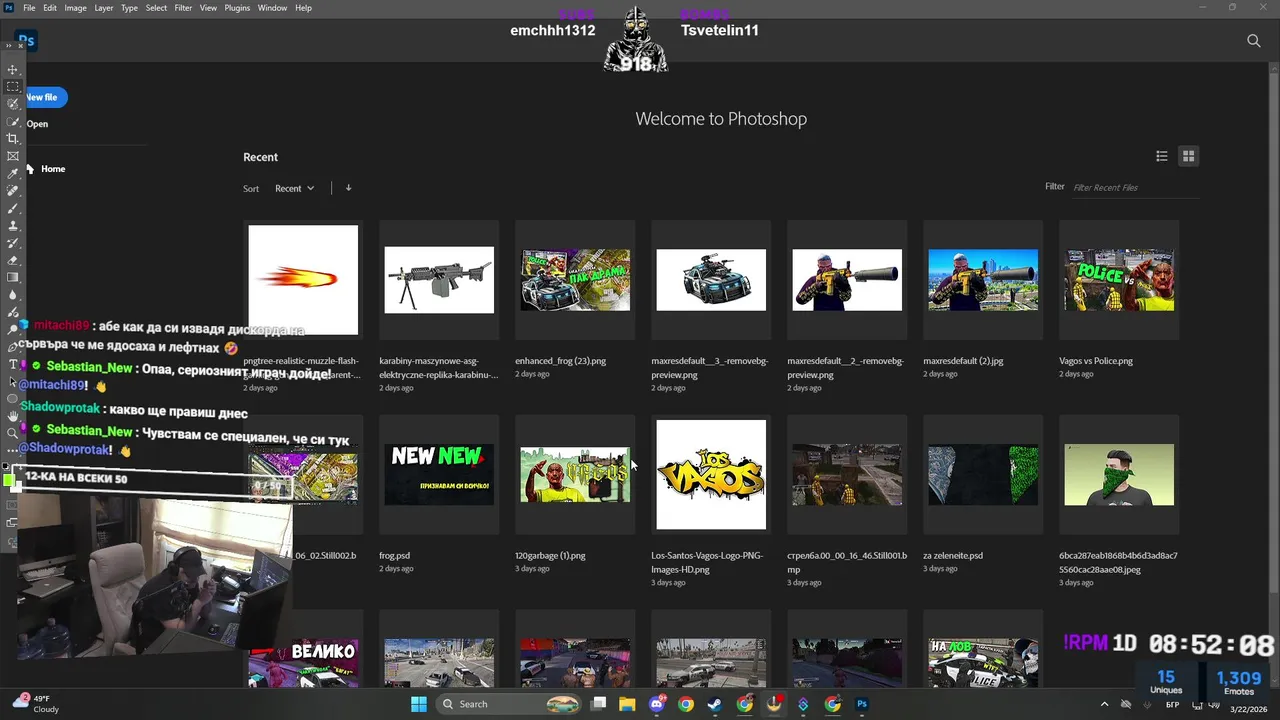Select the Crop tool
Screen dimensions: 1280x720
[x=13, y=139]
